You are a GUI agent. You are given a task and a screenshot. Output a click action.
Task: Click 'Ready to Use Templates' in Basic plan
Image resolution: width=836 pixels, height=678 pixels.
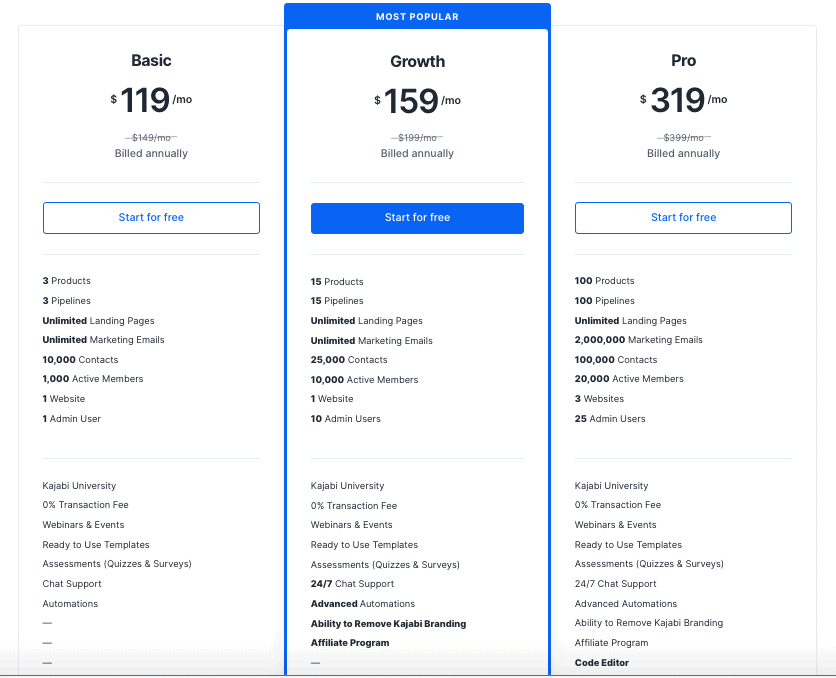click(x=96, y=545)
